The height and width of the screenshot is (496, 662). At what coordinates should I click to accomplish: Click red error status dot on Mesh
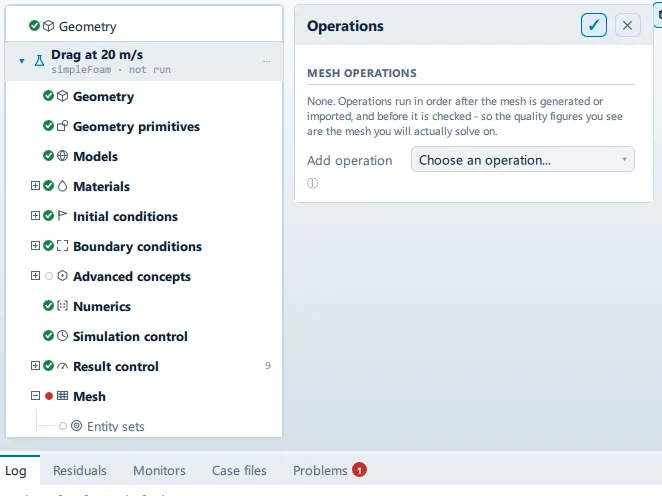[49, 396]
